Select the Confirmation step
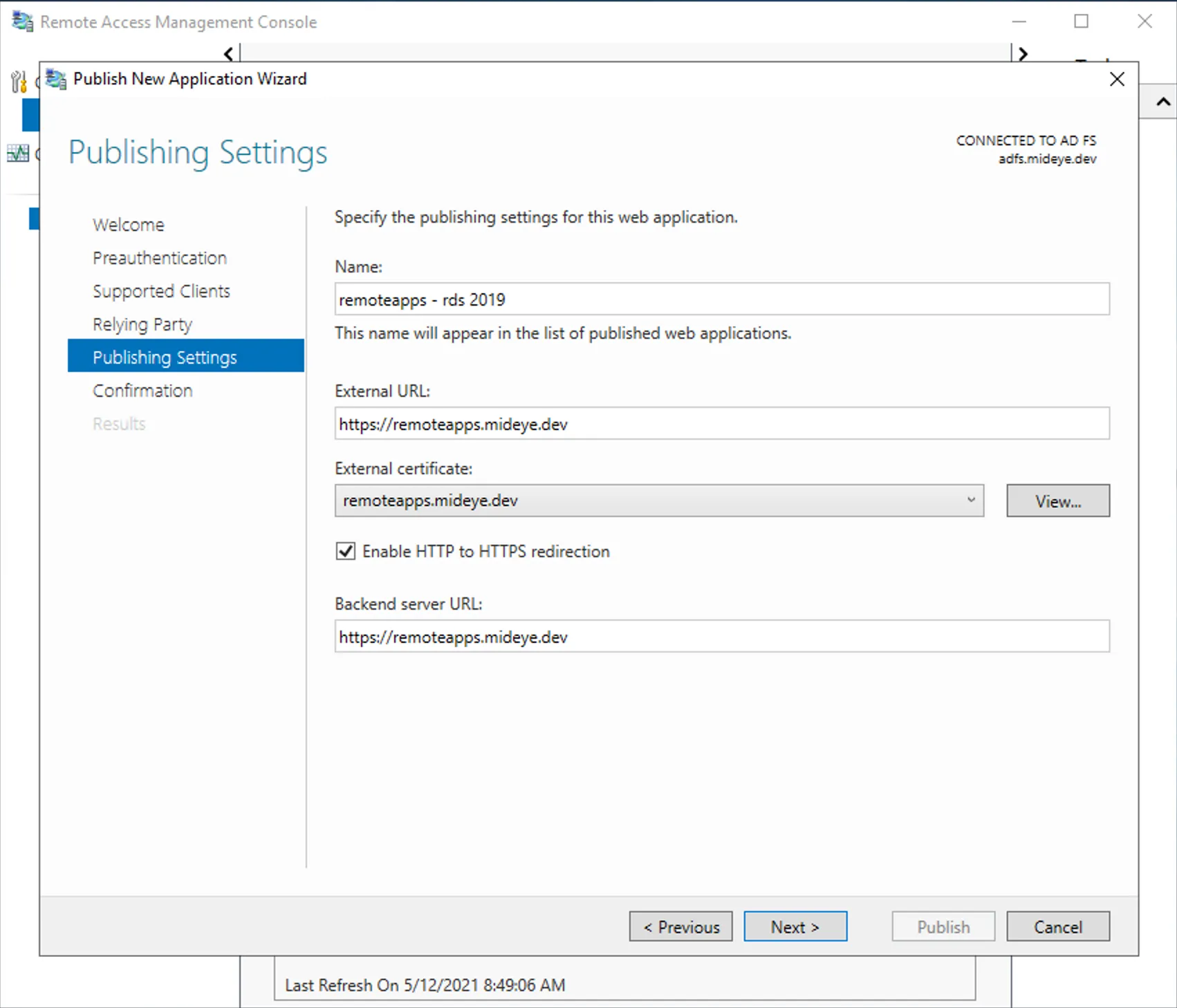1177x1008 pixels. point(142,390)
